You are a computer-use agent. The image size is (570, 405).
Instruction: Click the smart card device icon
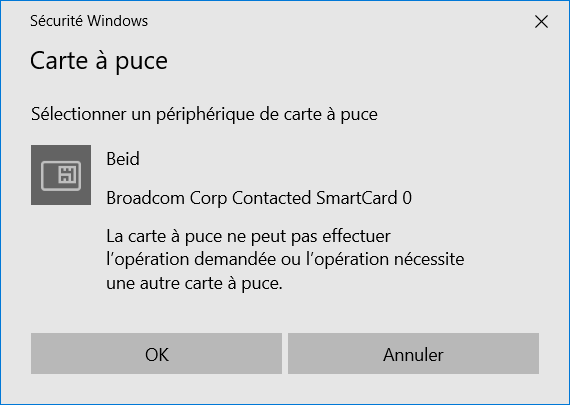[x=61, y=175]
